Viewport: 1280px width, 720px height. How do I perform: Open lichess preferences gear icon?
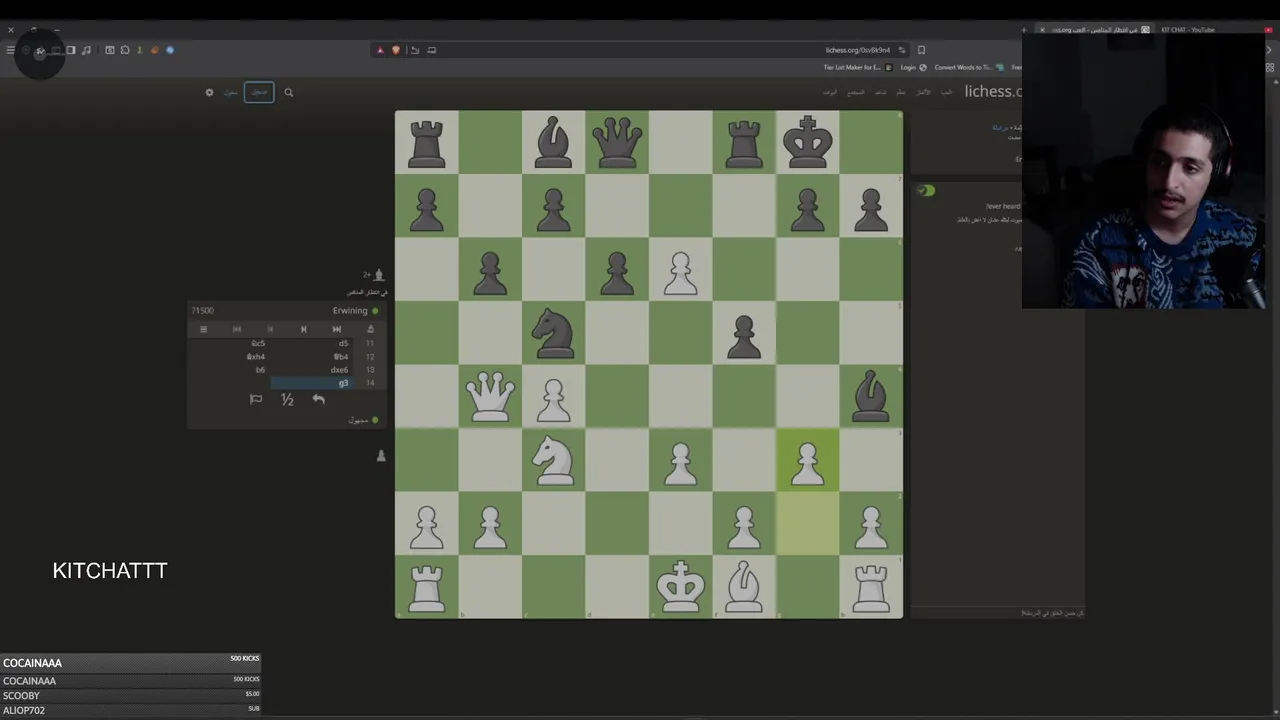coord(209,92)
